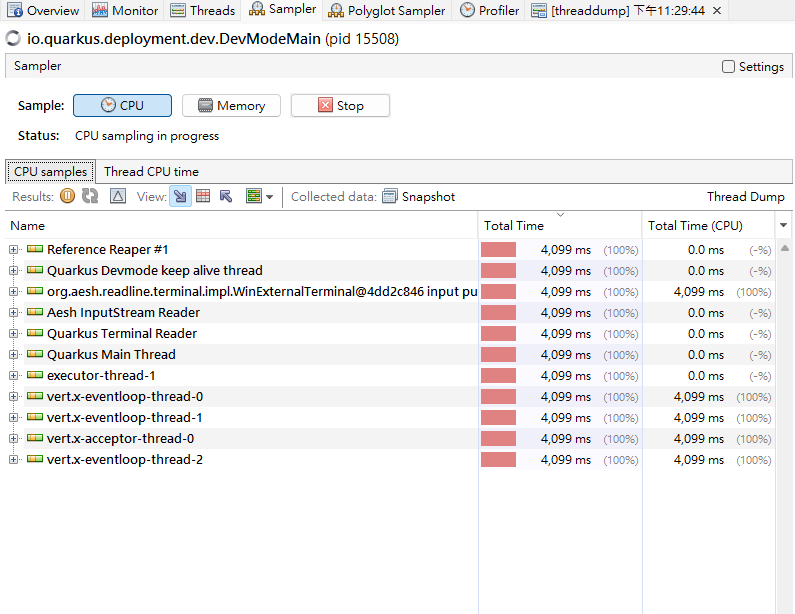Viewport: 795px width, 614px height.
Task: Take a Thread Dump
Action: 745,196
